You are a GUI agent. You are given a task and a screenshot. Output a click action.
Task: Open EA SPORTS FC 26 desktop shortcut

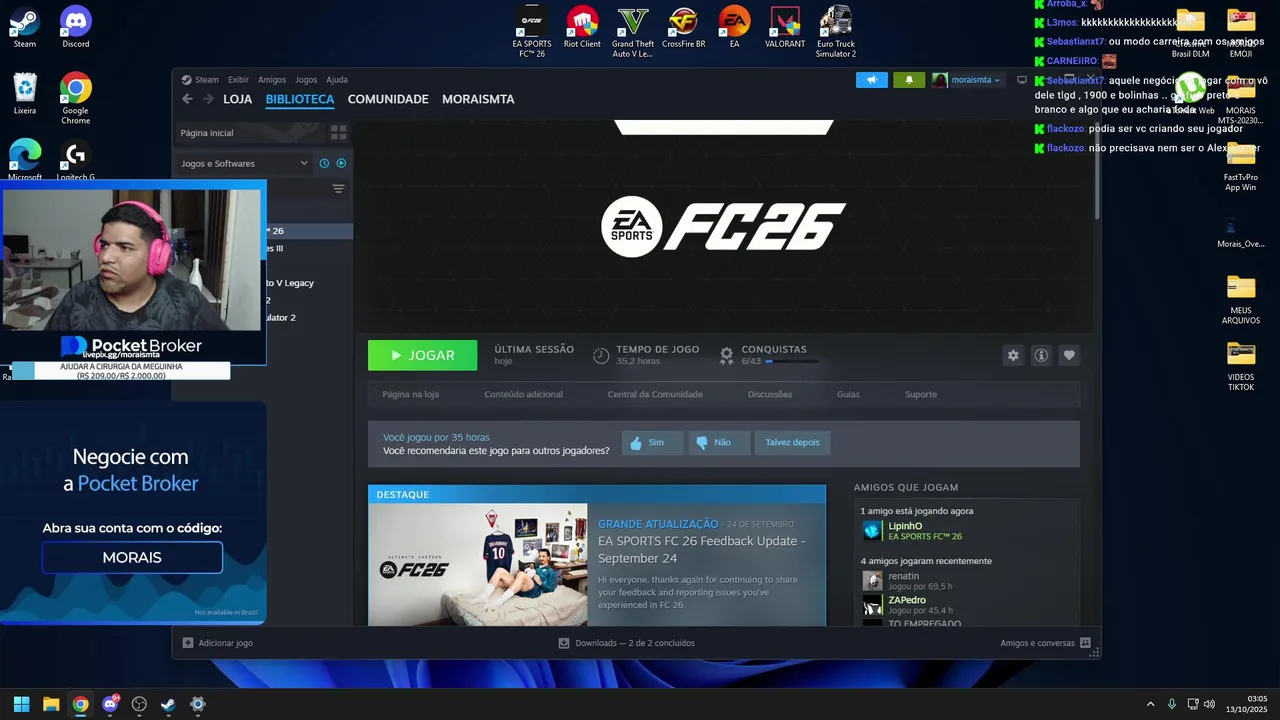(532, 32)
